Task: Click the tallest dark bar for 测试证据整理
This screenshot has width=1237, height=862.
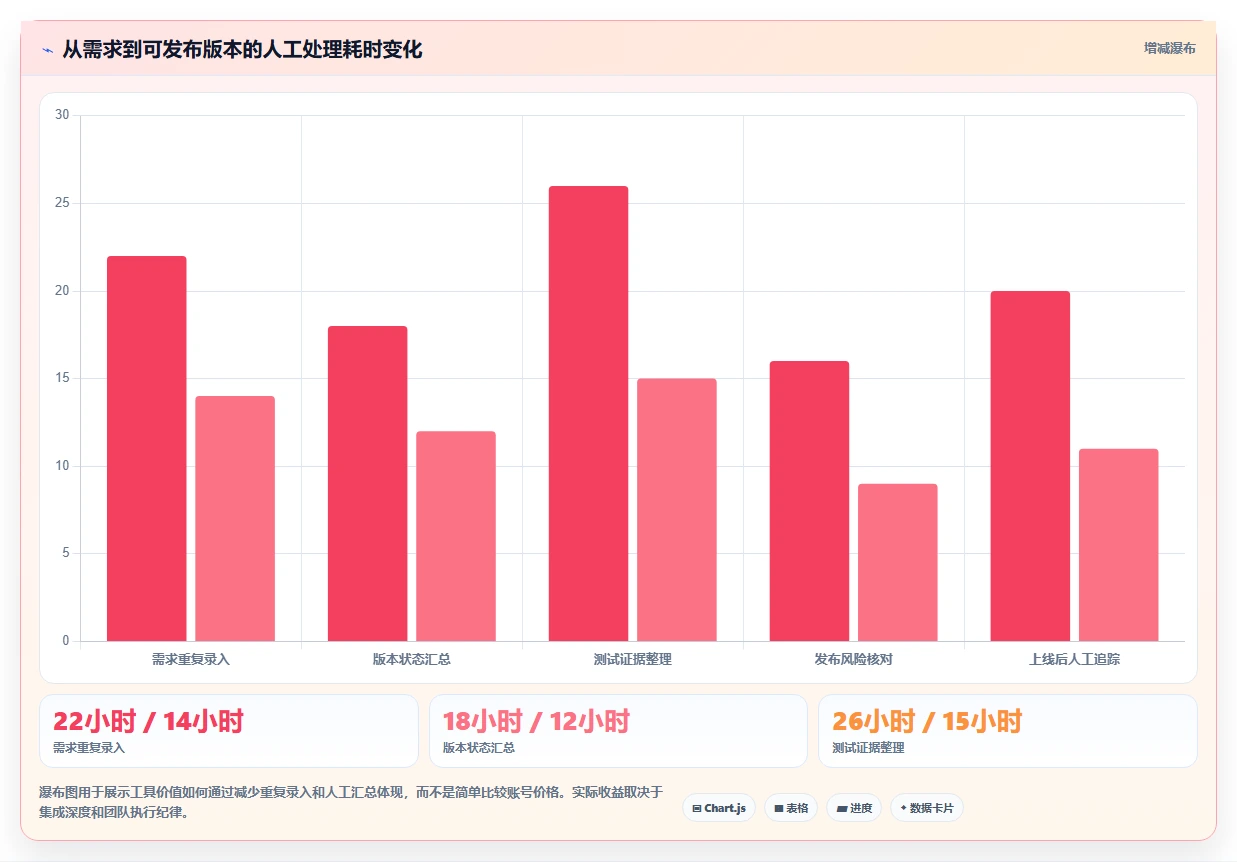Action: click(x=588, y=413)
